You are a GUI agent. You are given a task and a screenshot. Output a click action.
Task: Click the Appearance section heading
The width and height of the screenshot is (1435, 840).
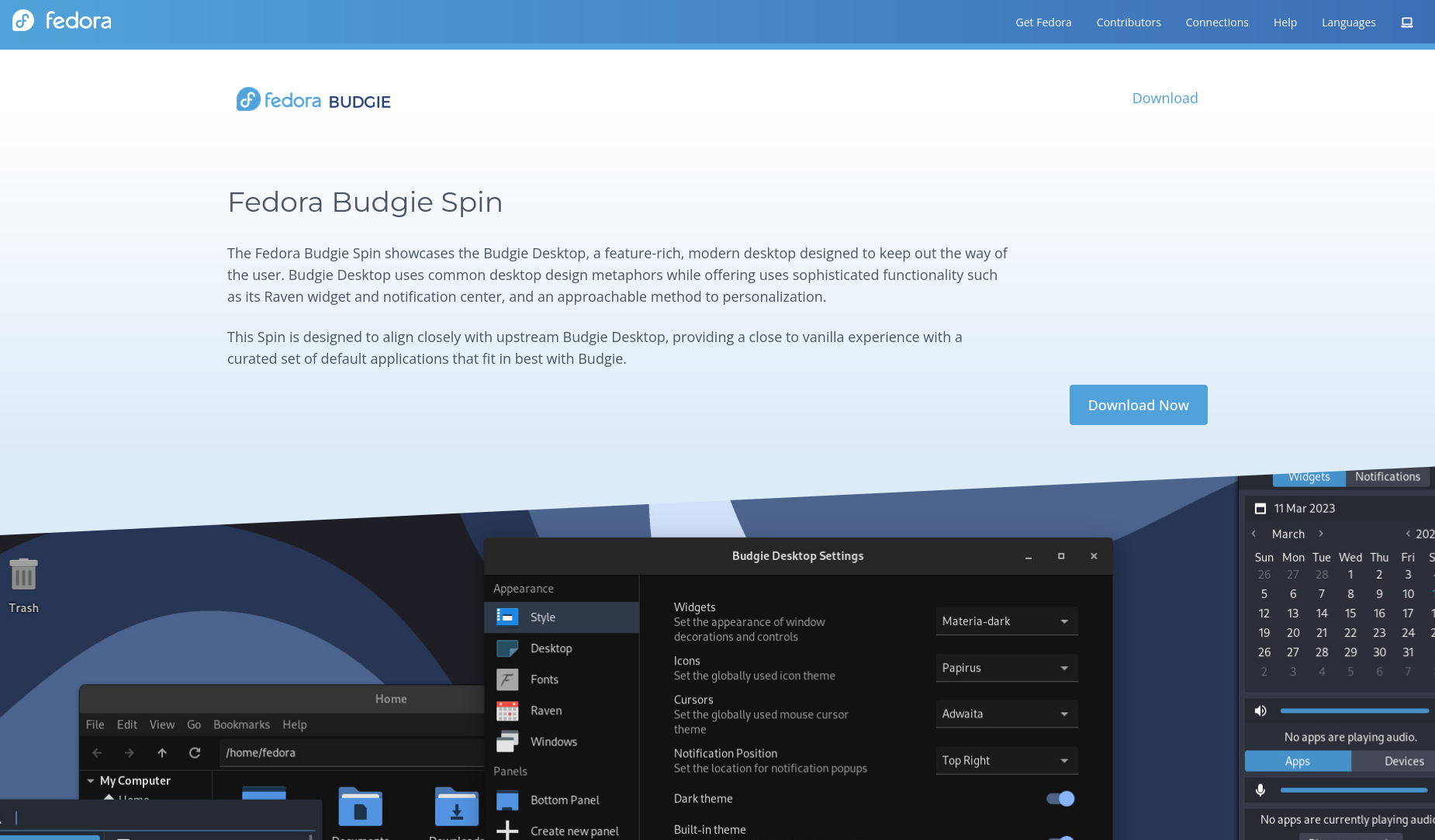[x=524, y=589]
